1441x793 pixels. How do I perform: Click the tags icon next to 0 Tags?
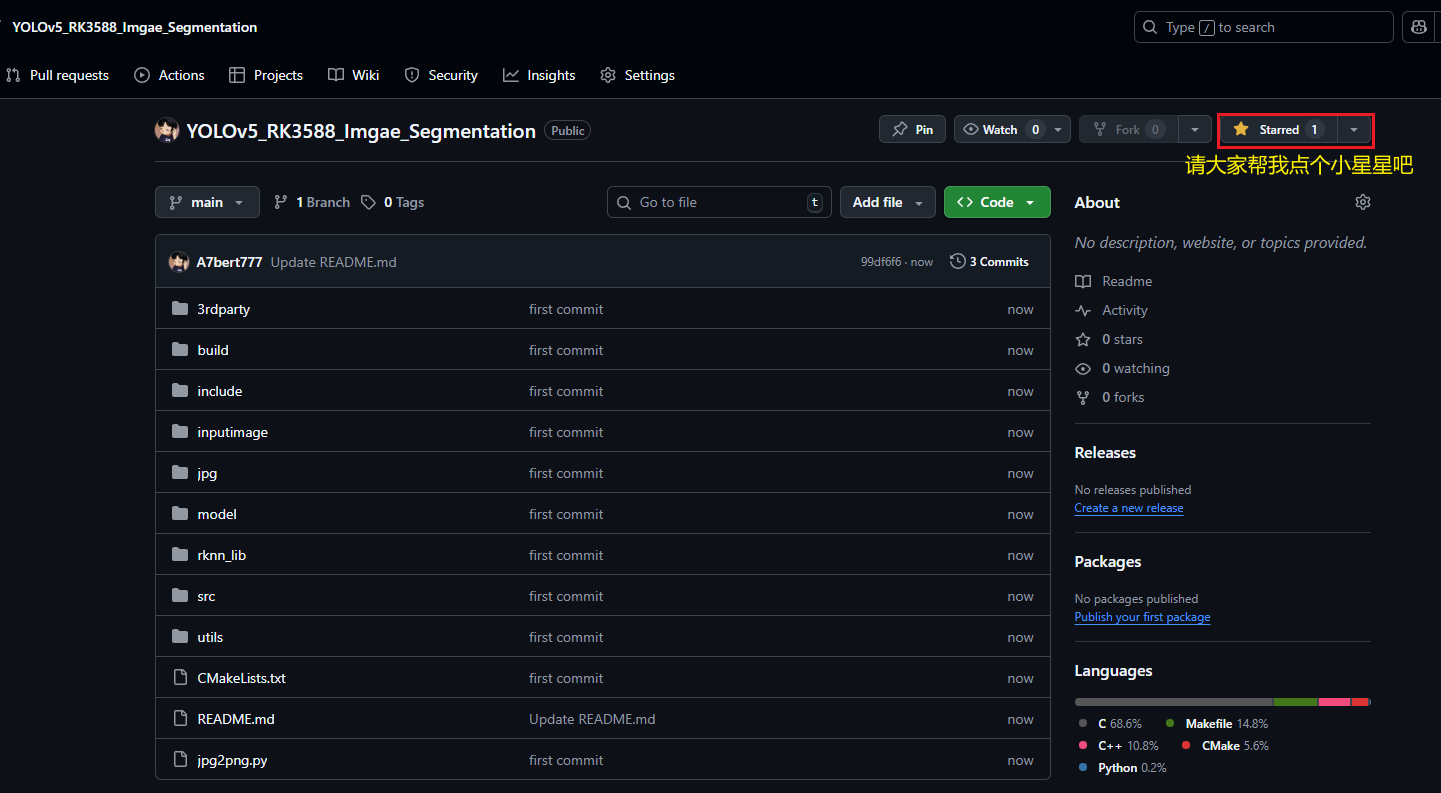click(x=368, y=202)
